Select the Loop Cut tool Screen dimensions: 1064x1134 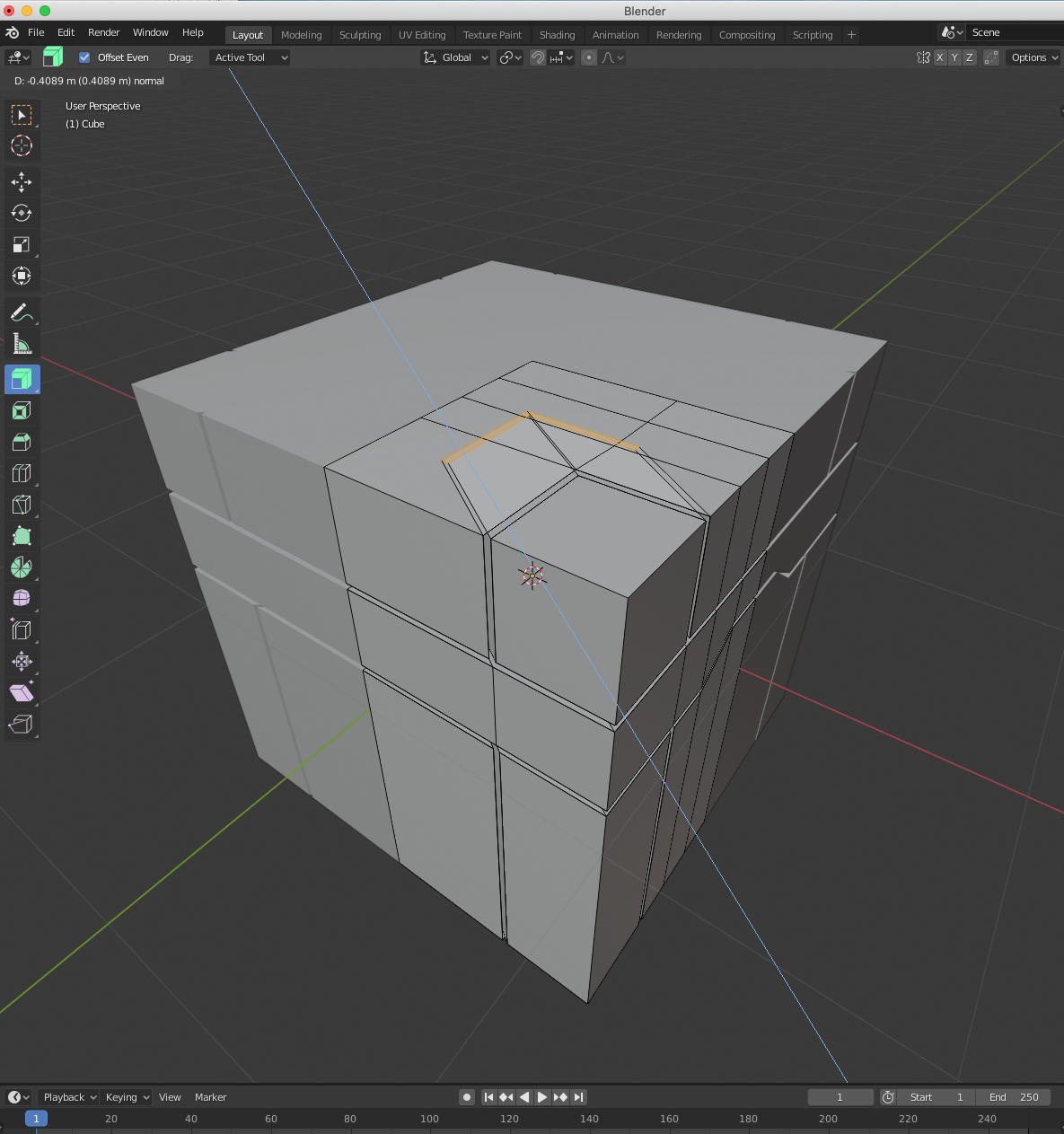(x=22, y=473)
